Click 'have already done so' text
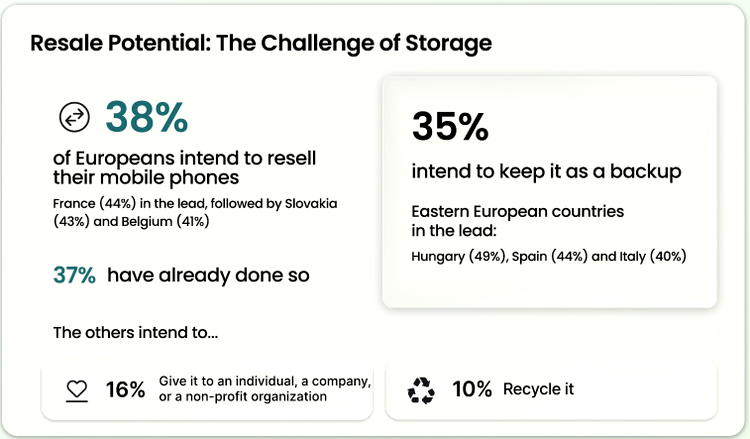The image size is (750, 439). pyautogui.click(x=207, y=276)
